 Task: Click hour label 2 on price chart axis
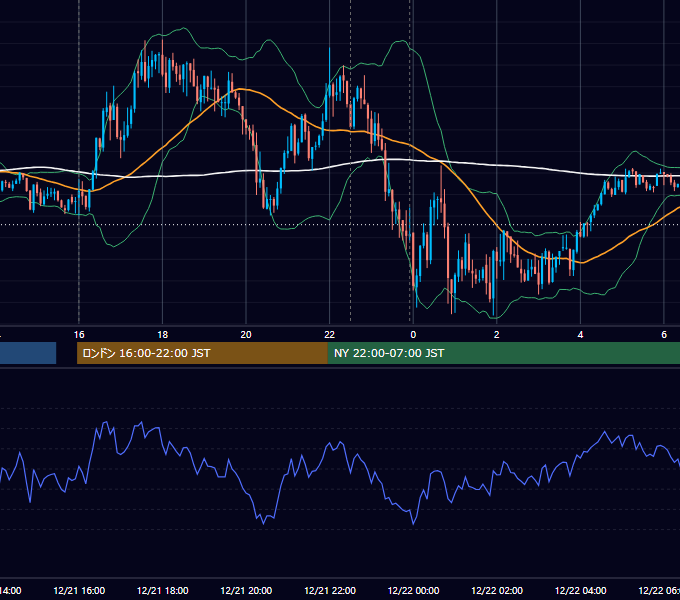click(497, 335)
